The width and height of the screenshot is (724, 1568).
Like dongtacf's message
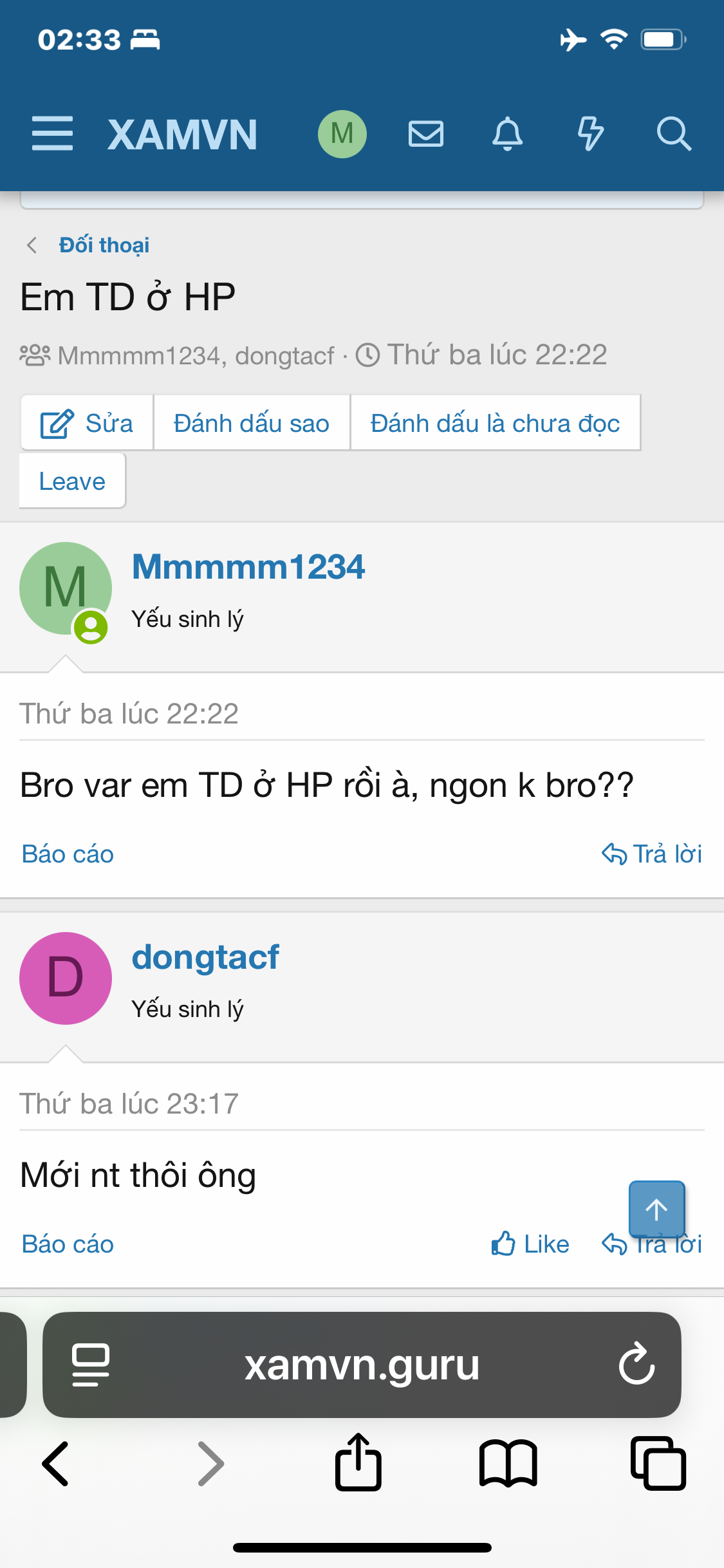click(530, 1244)
